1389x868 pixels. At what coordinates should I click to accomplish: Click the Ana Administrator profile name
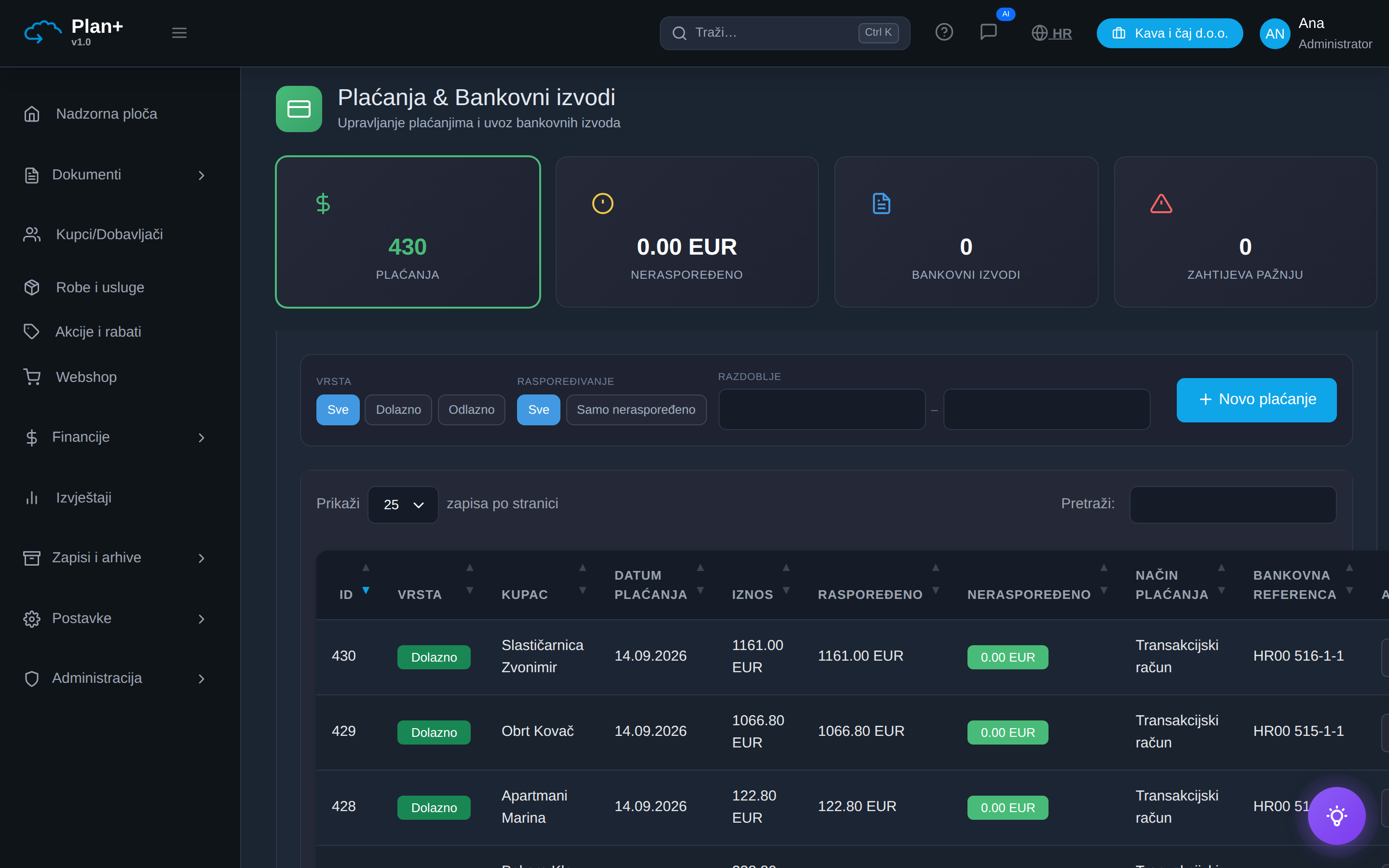pos(1335,33)
